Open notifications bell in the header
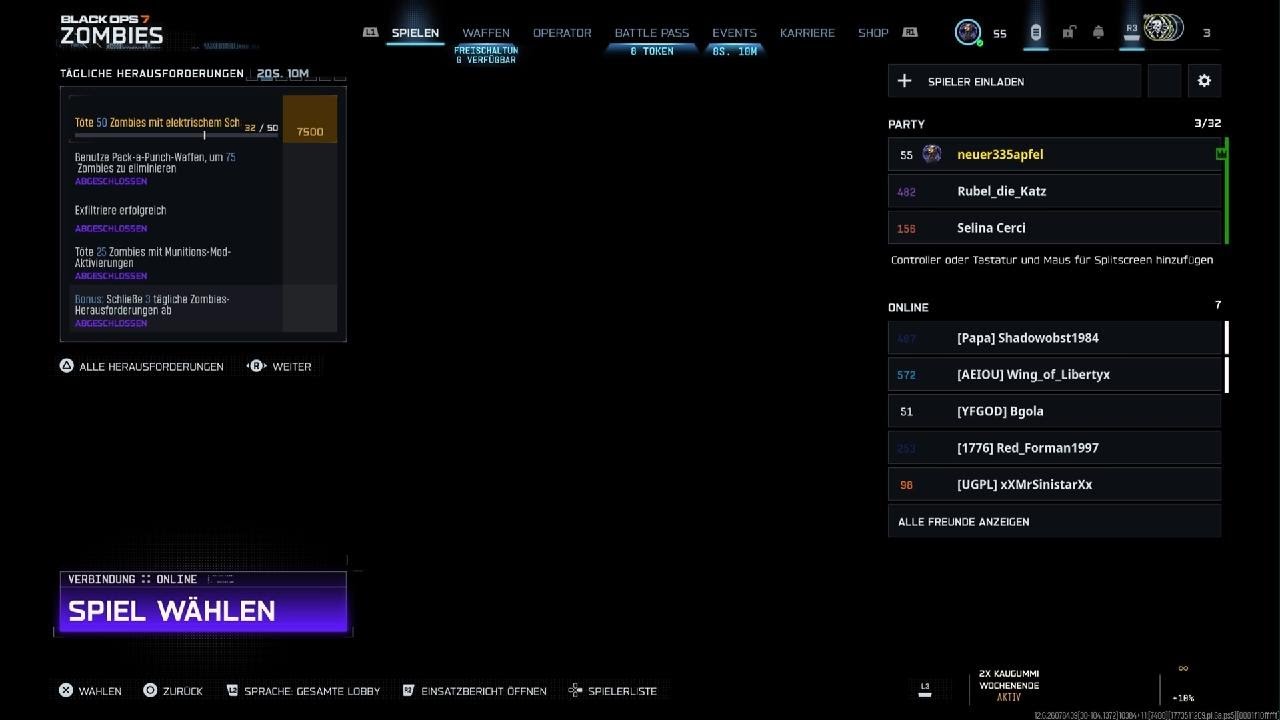1280x720 pixels. 1098,33
